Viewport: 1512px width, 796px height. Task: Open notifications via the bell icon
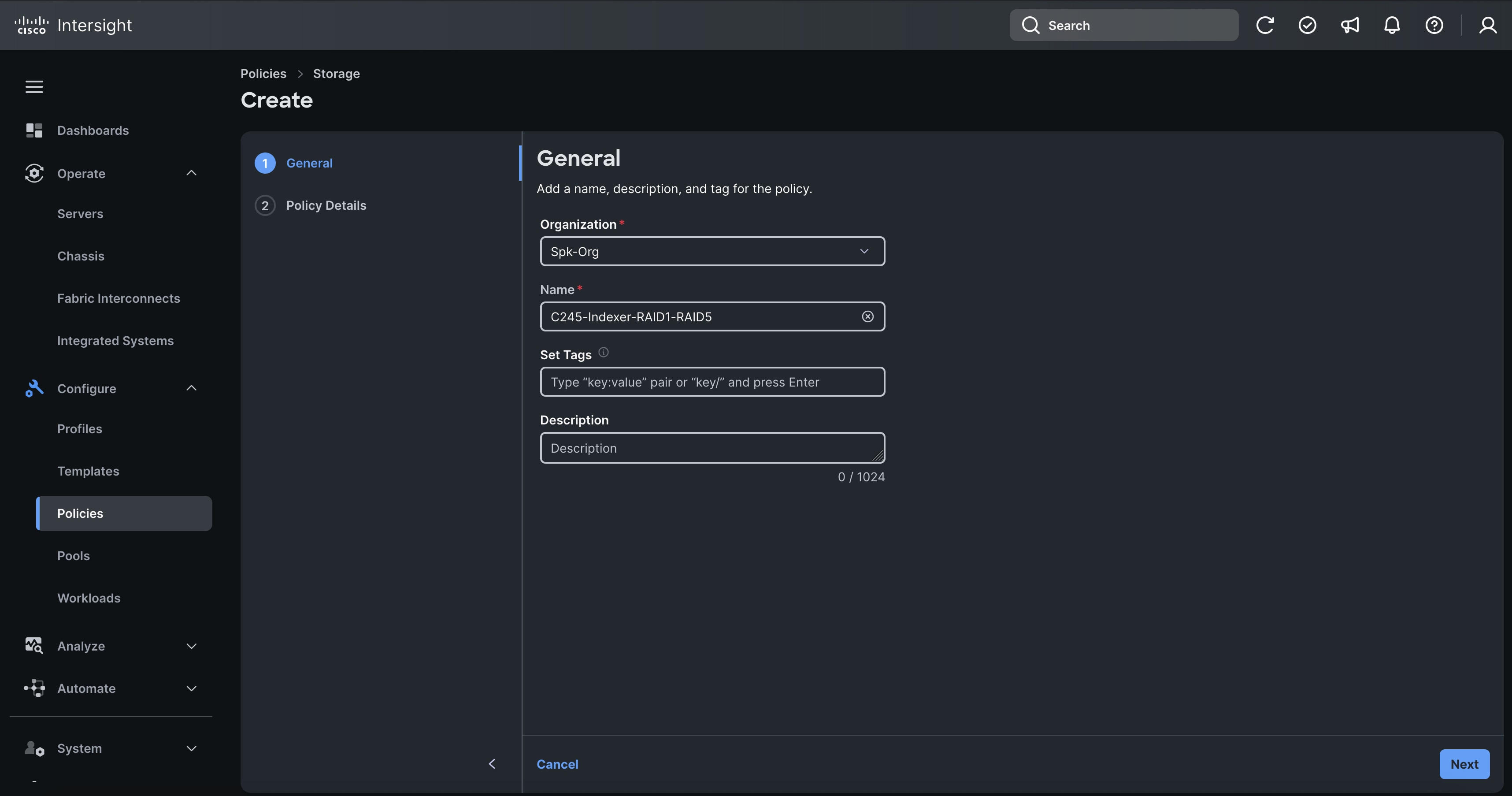point(1392,25)
